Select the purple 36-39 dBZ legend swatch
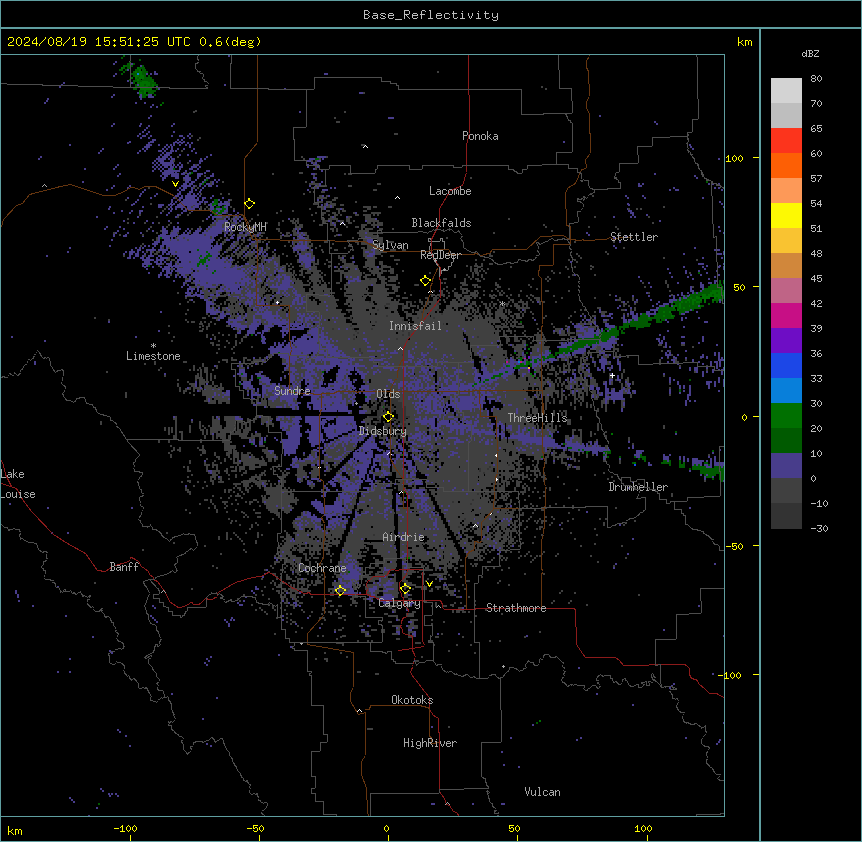This screenshot has height=842, width=862. [x=786, y=341]
